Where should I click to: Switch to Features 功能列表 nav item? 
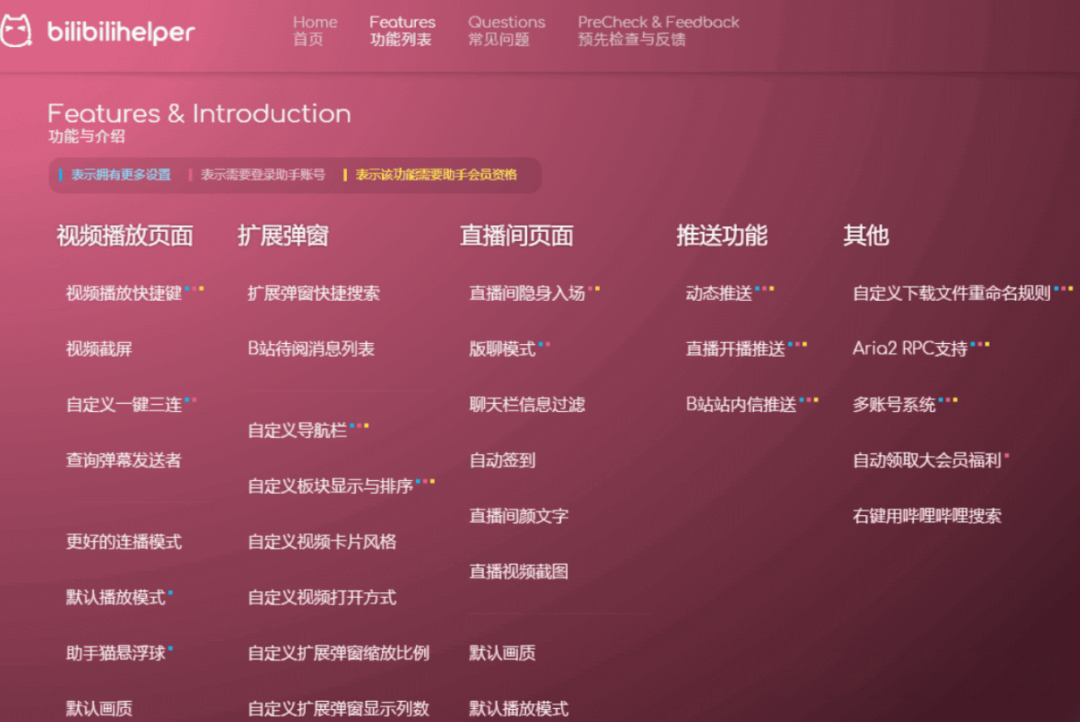[402, 31]
